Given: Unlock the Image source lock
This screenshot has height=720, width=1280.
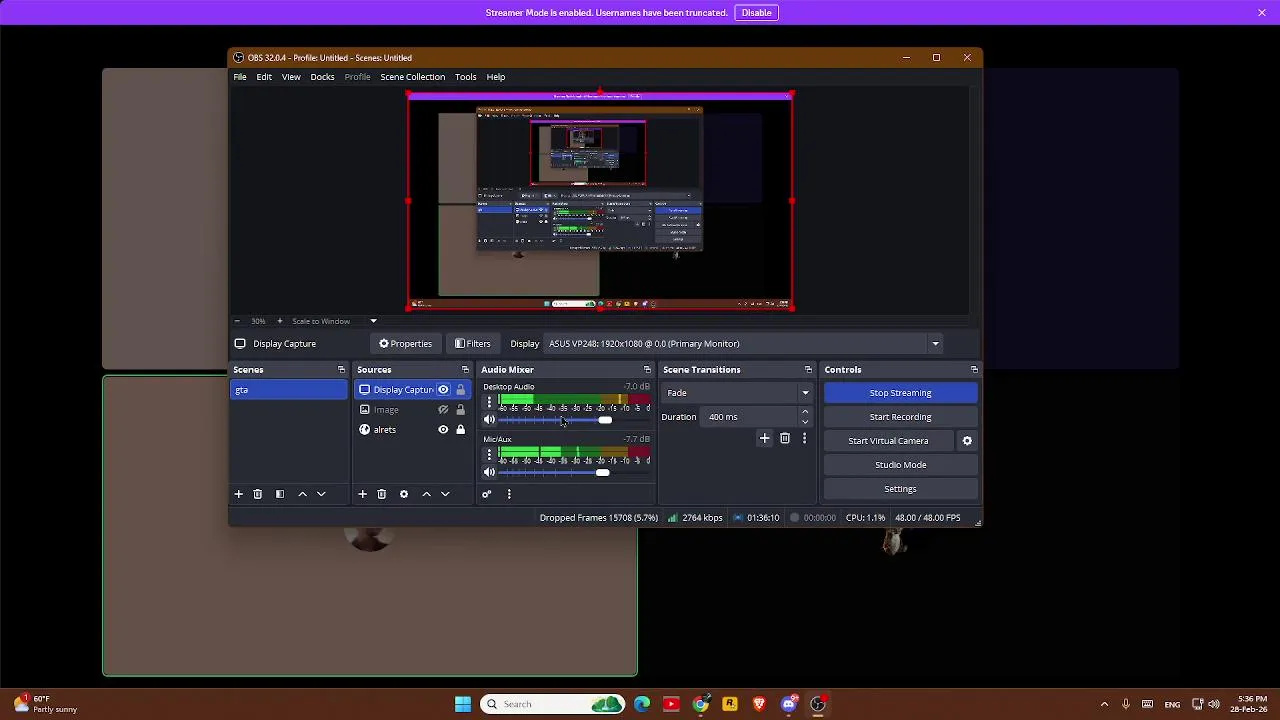Looking at the screenshot, I should [x=460, y=410].
